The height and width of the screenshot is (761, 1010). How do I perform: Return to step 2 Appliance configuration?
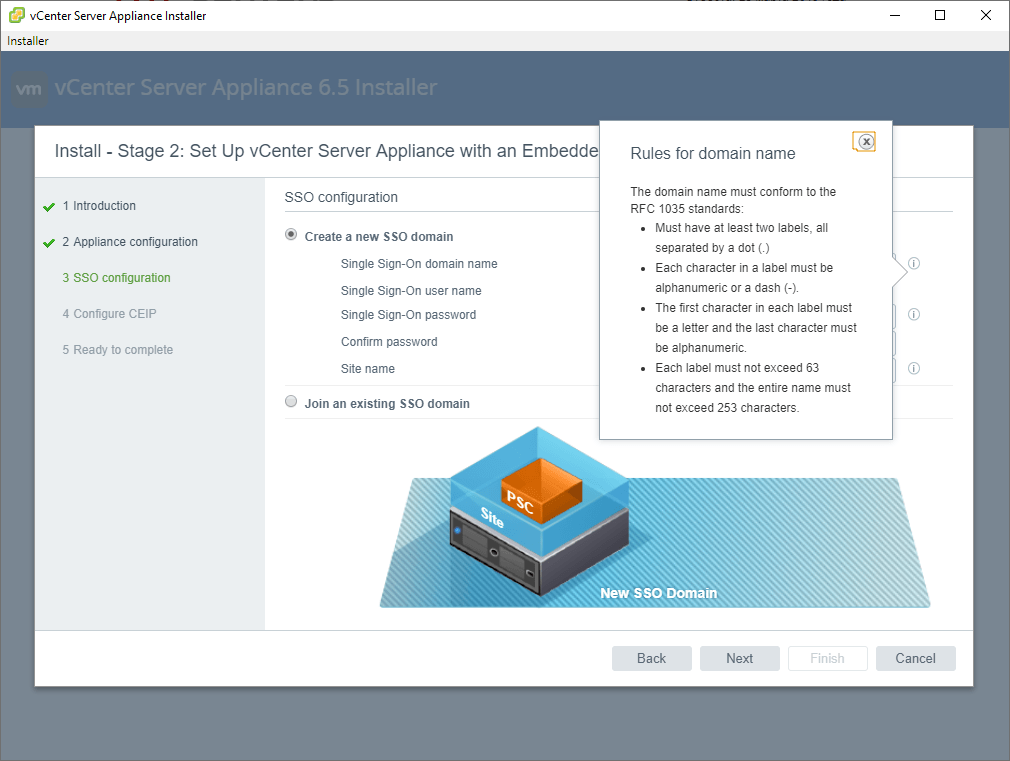click(135, 242)
